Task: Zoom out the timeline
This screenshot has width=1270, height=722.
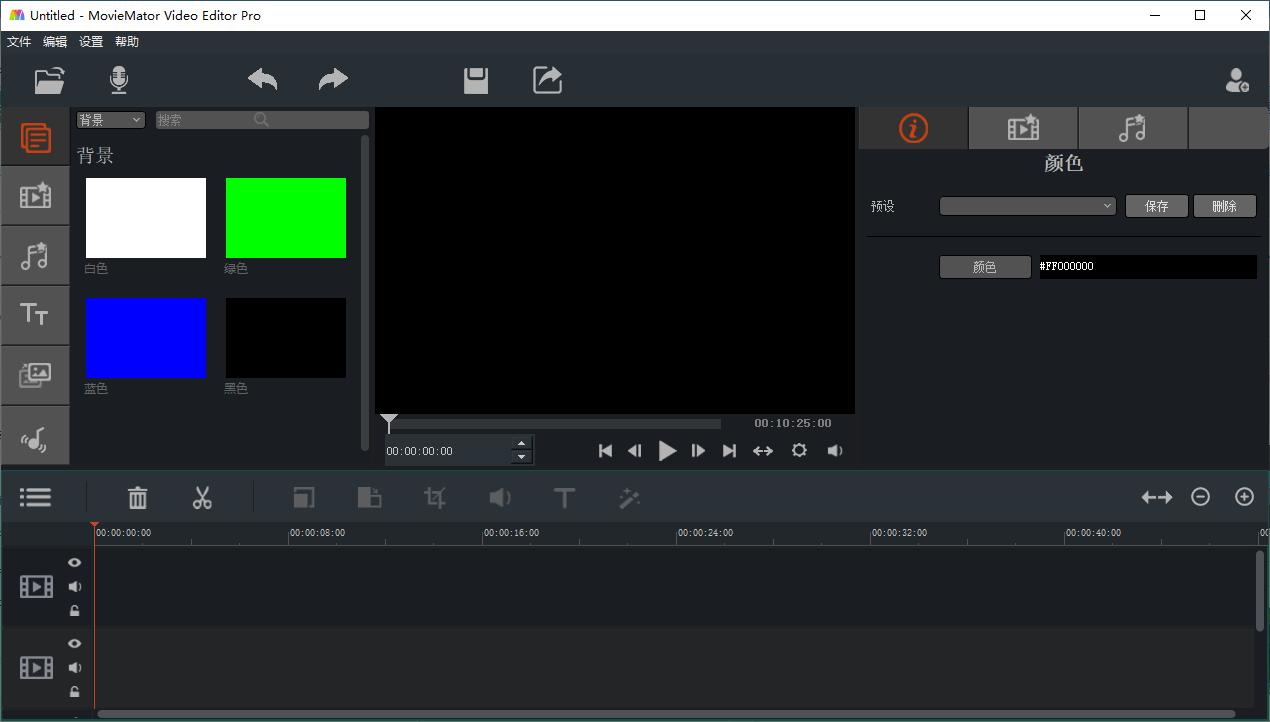Action: 1201,497
